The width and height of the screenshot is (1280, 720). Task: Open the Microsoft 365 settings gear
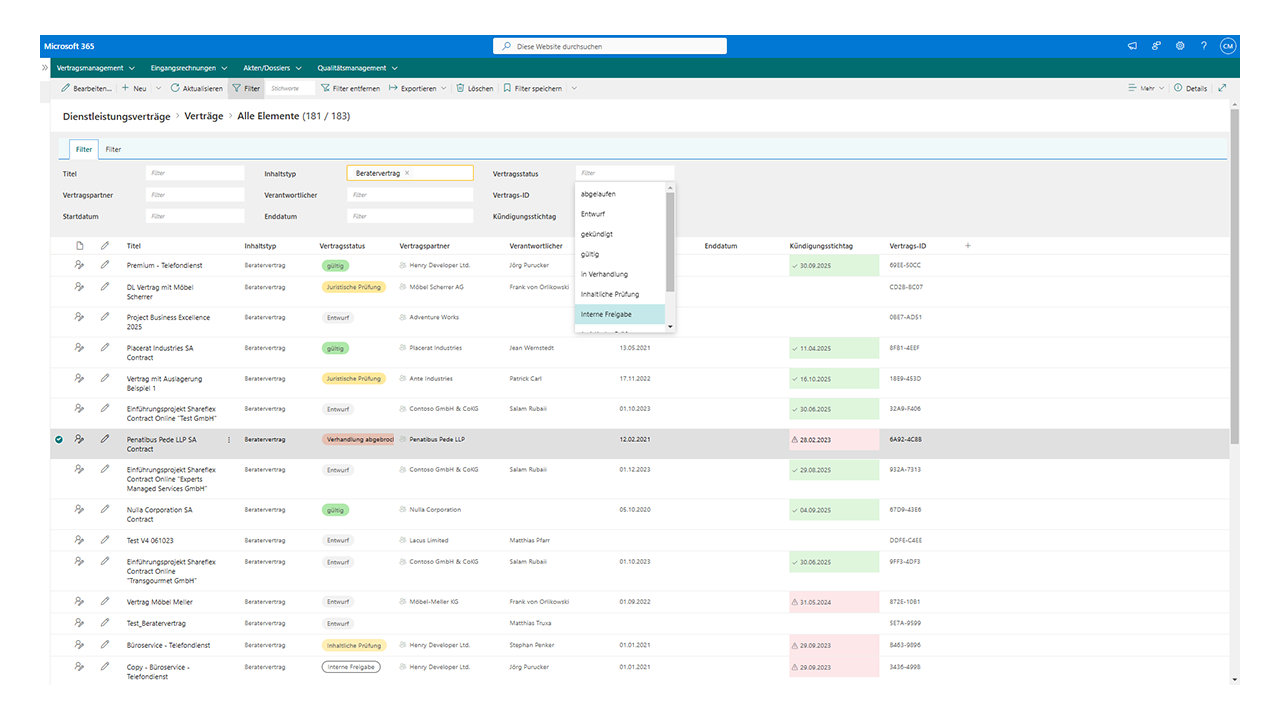(1180, 46)
